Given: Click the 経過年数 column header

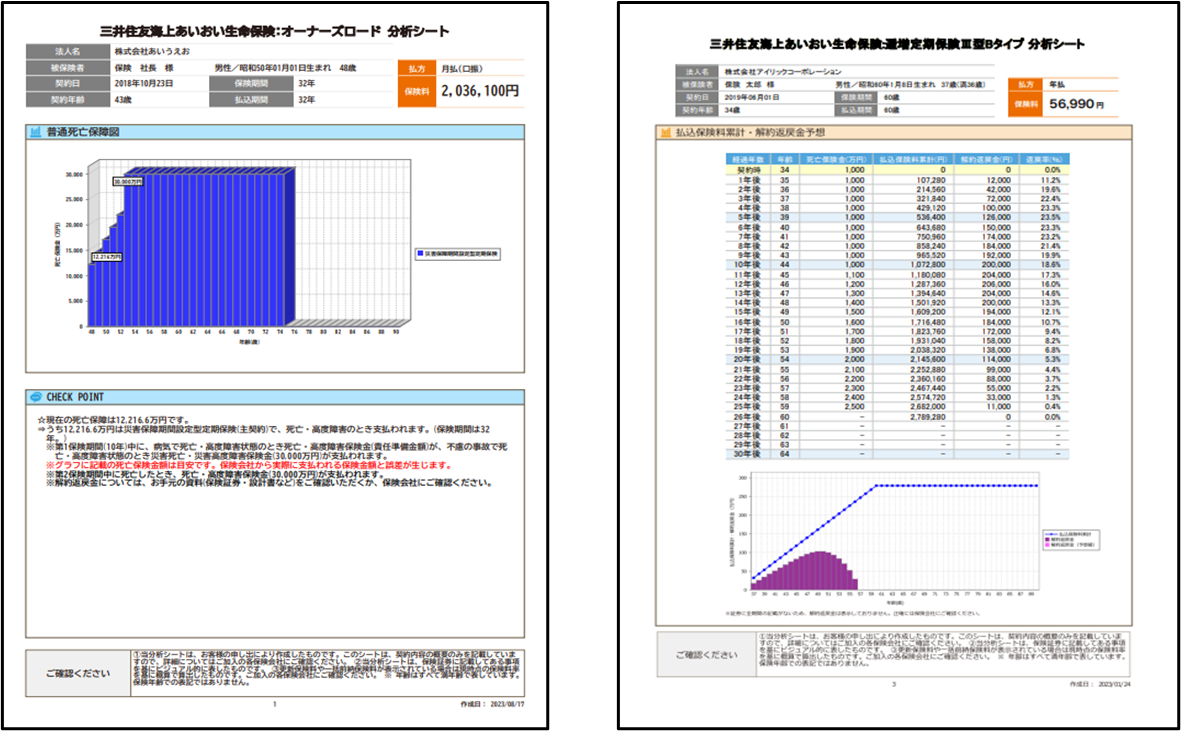Looking at the screenshot, I should 748,160.
